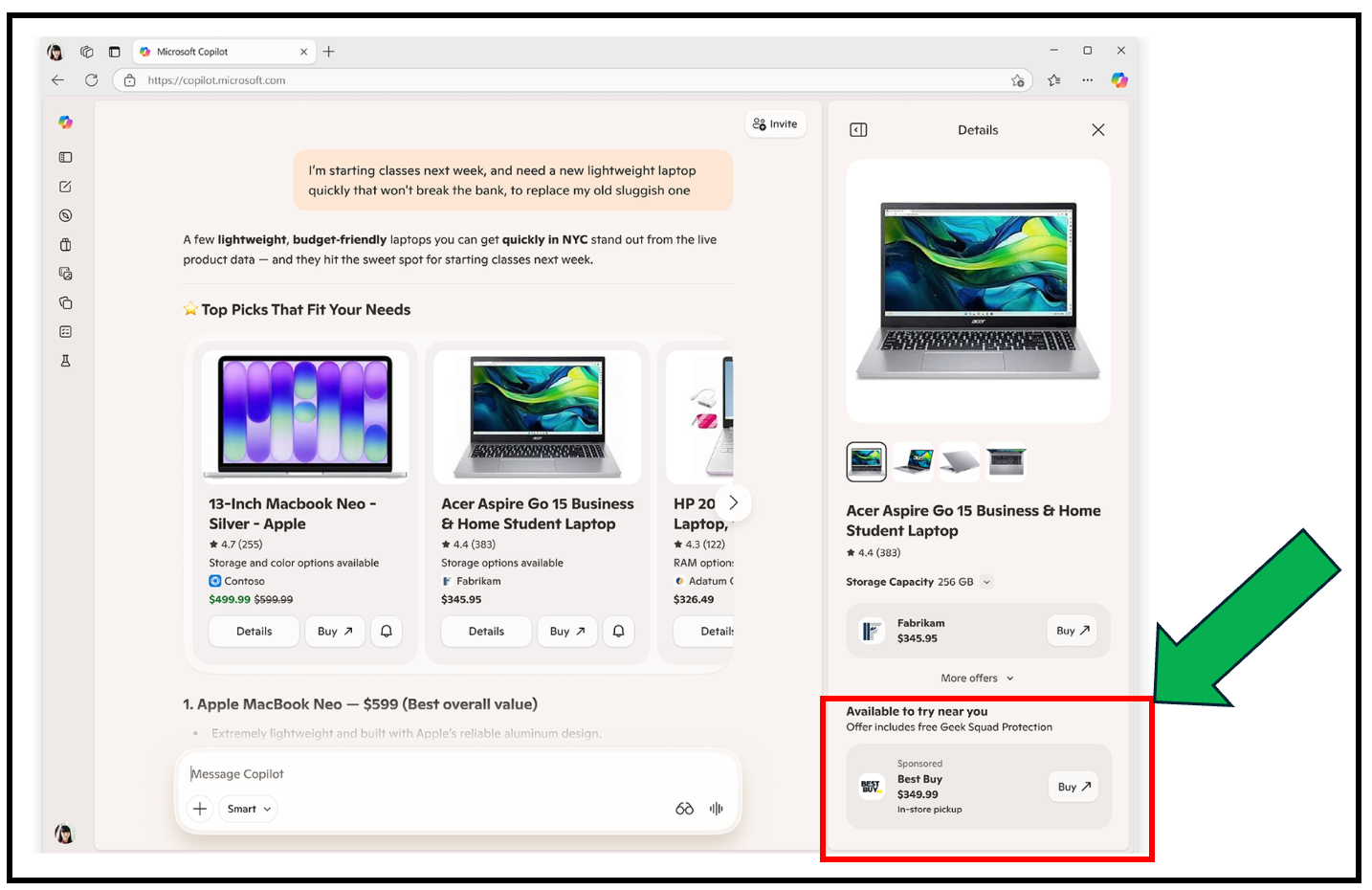
Task: Collapse the Details panel with the panel icon
Action: click(x=858, y=130)
